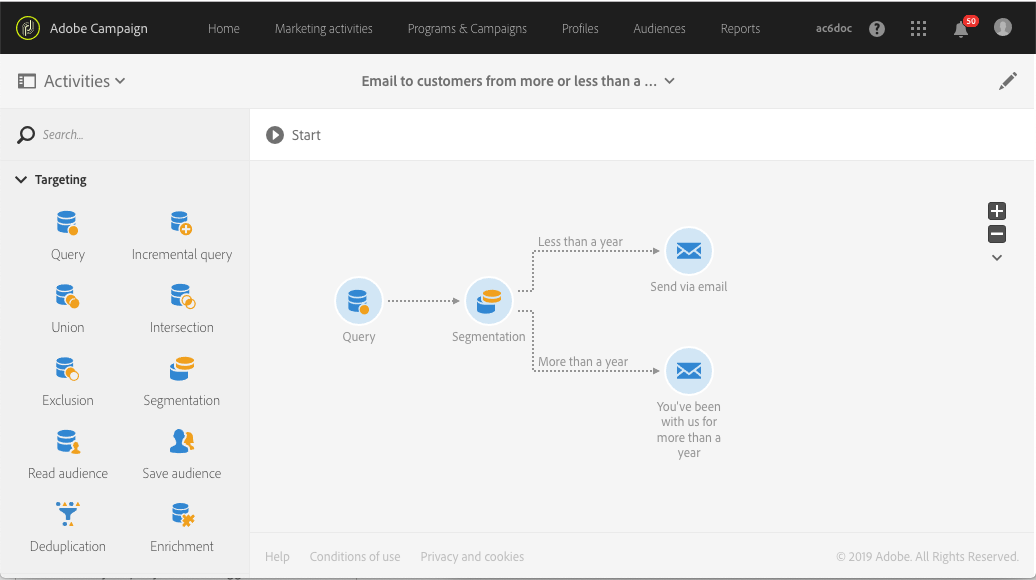Choose the Intersection activity icon

pos(182,296)
